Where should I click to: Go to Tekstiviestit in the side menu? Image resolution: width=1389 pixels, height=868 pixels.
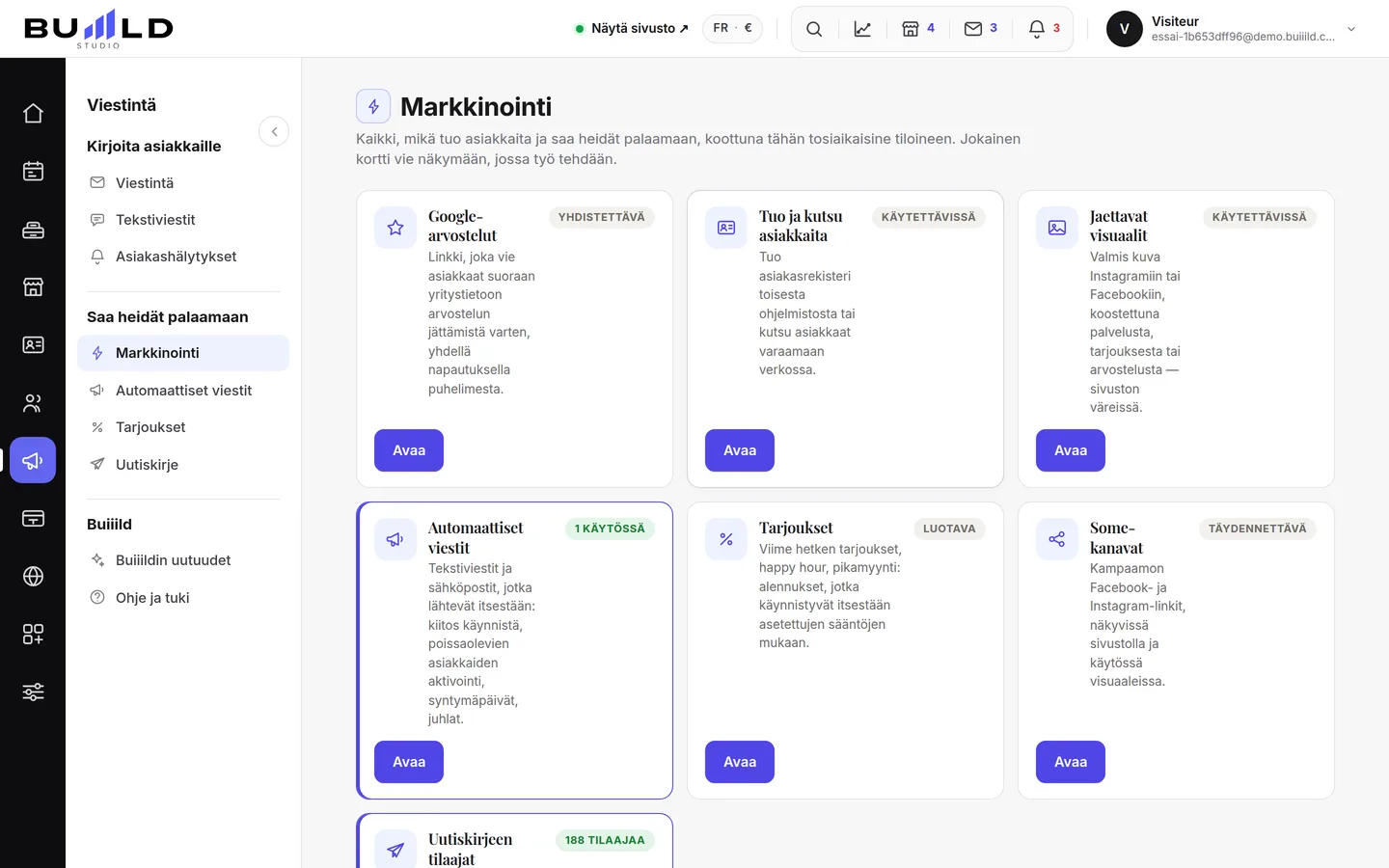(x=183, y=220)
